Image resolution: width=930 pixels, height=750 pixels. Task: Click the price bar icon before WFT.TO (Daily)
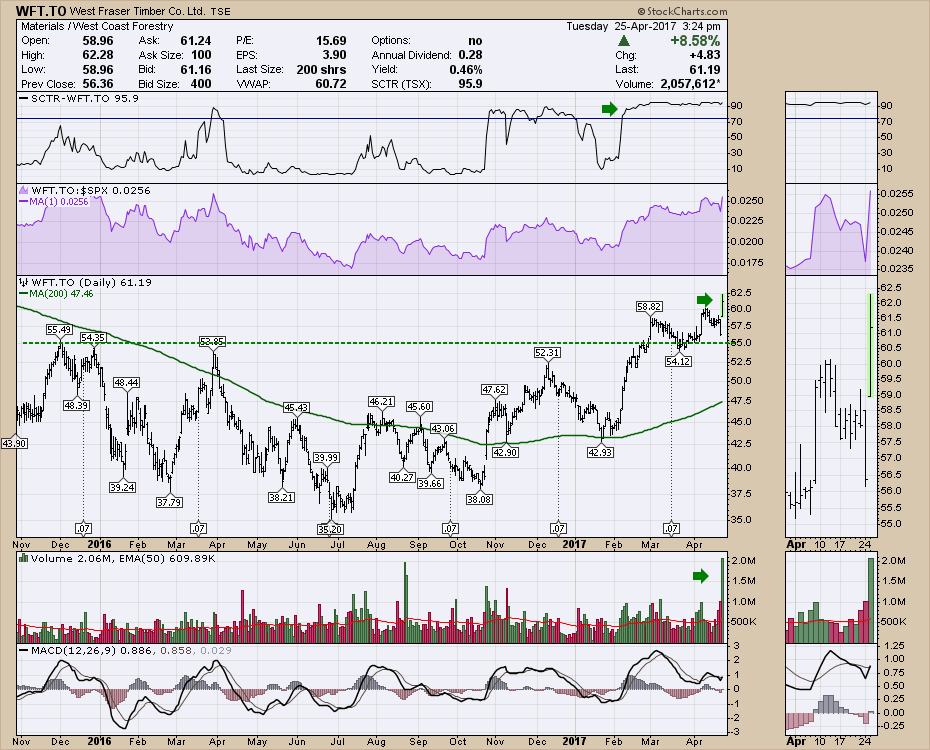(x=23, y=283)
